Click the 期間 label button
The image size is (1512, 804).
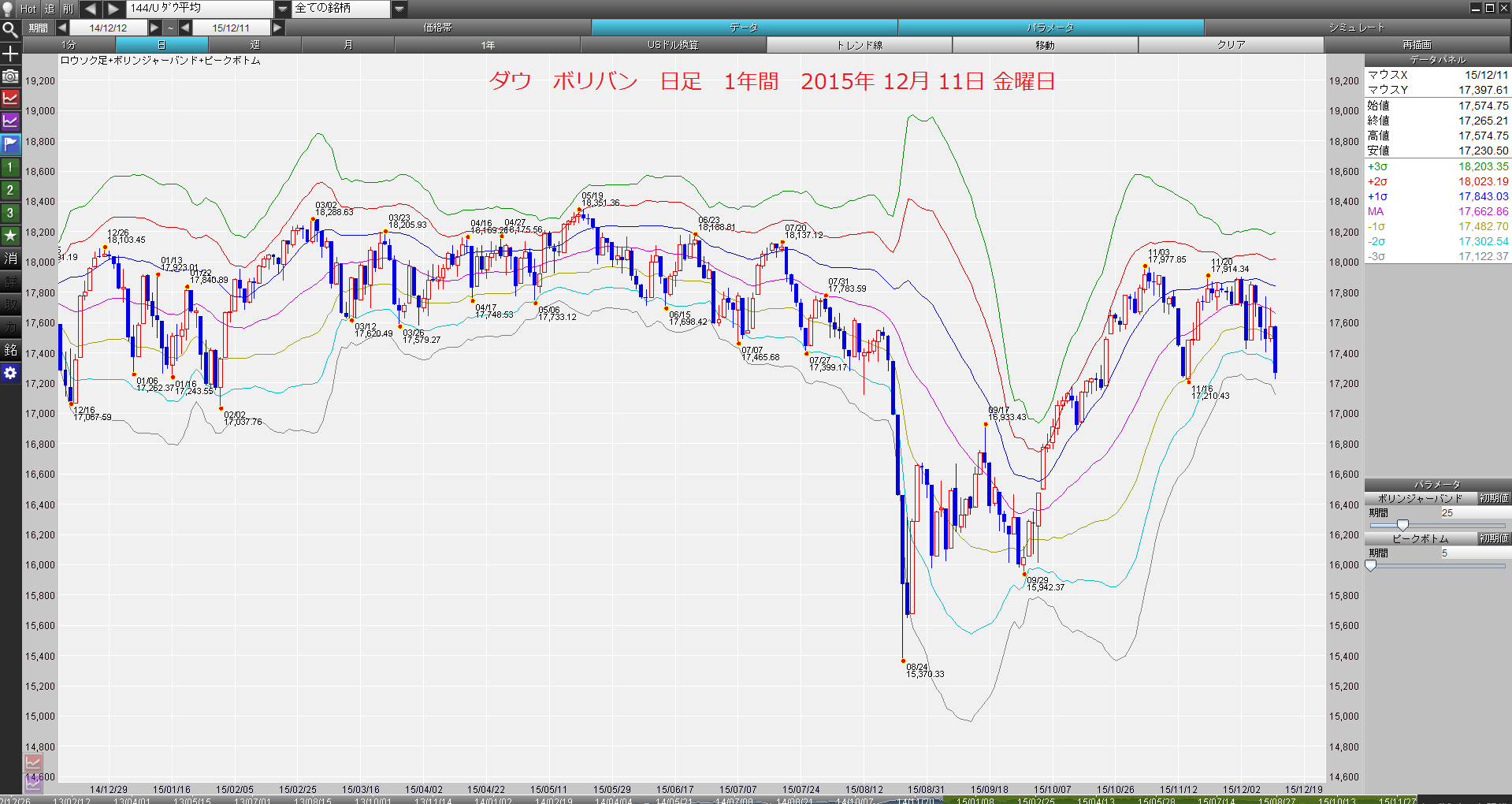tap(39, 28)
